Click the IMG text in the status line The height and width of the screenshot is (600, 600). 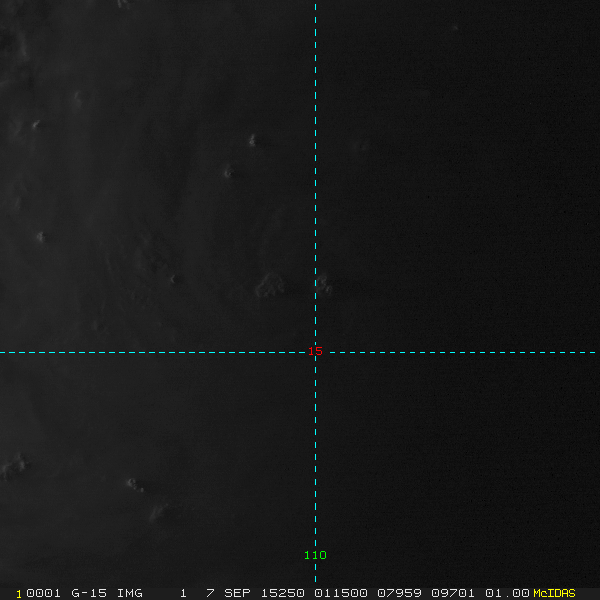[x=129, y=593]
